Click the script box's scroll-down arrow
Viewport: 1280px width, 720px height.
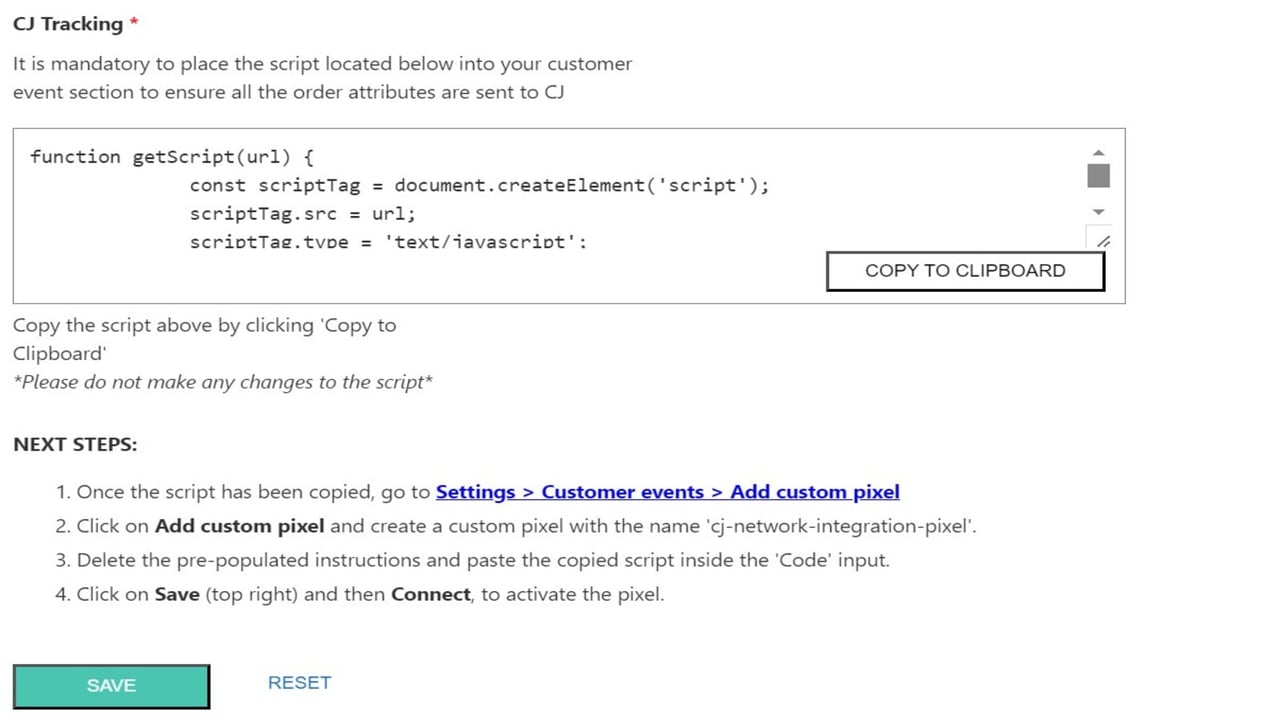click(x=1098, y=211)
